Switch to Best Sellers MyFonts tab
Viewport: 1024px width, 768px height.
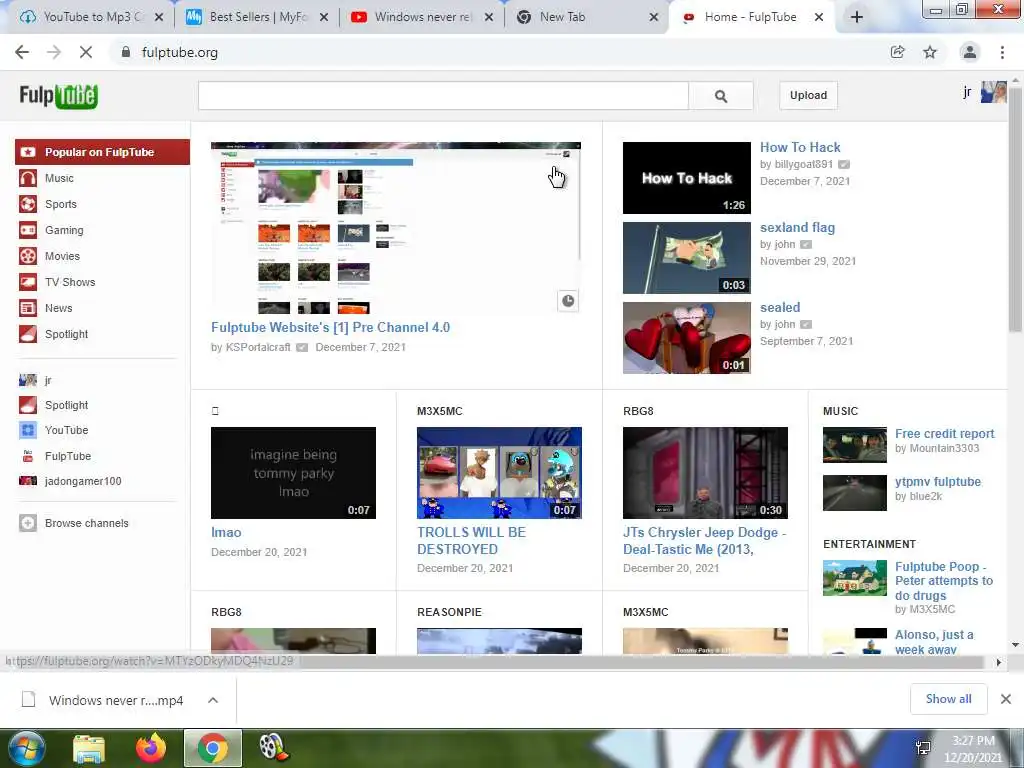tap(257, 17)
